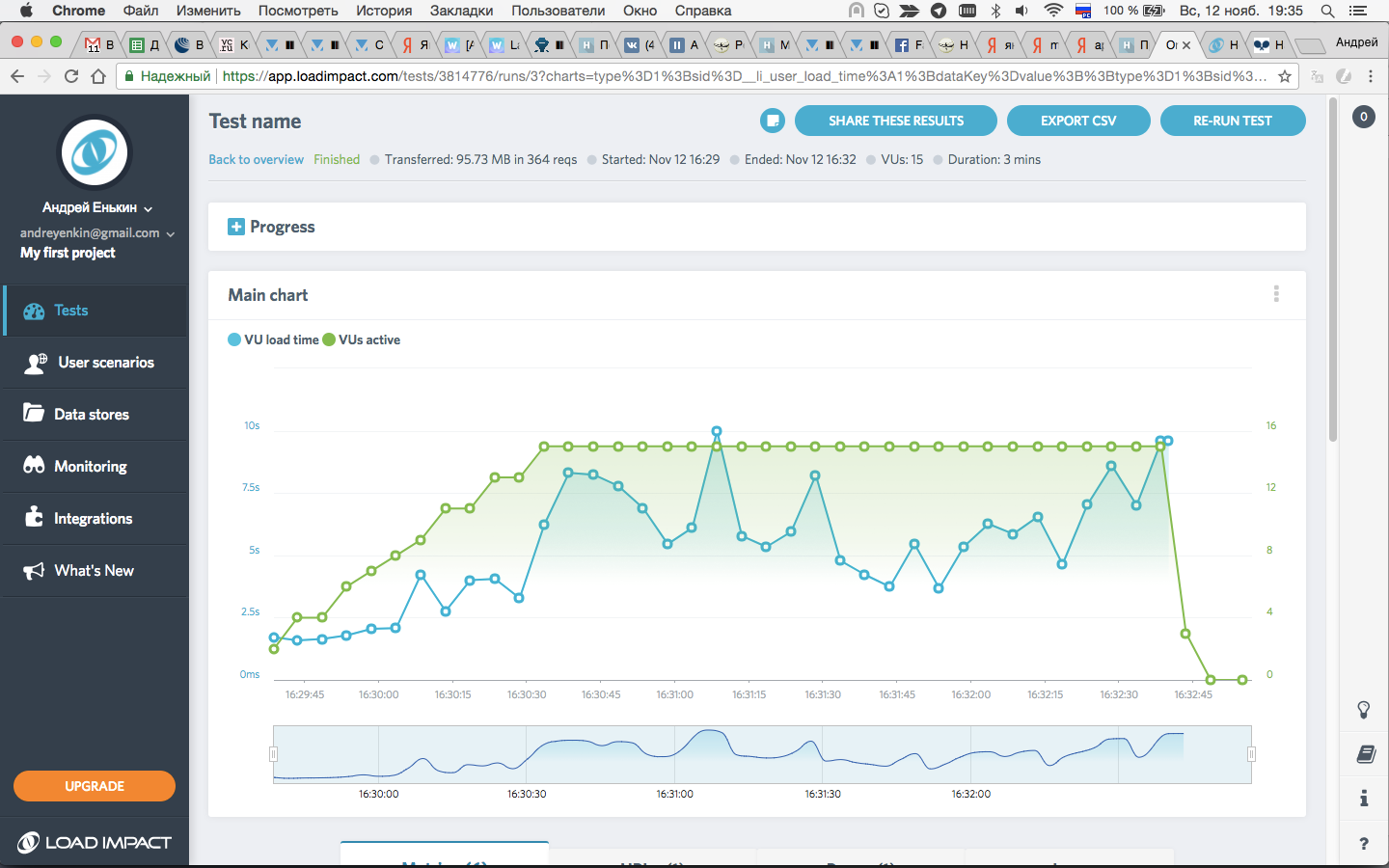Go back with browser back arrow
This screenshot has width=1389, height=868.
click(17, 76)
